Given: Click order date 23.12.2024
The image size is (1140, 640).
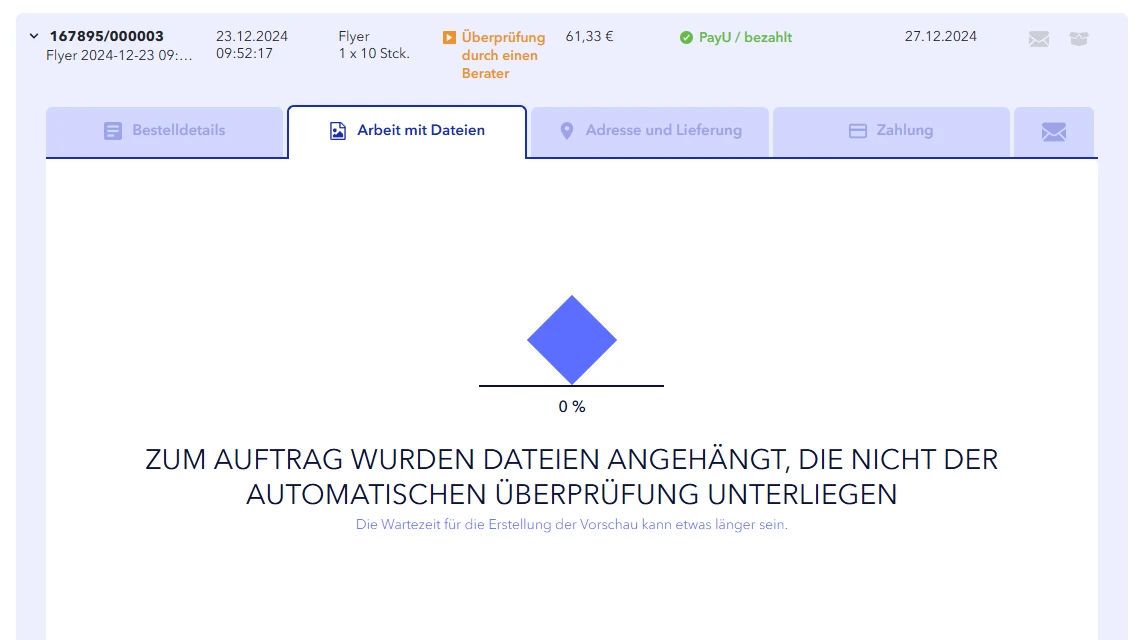Looking at the screenshot, I should (x=252, y=36).
